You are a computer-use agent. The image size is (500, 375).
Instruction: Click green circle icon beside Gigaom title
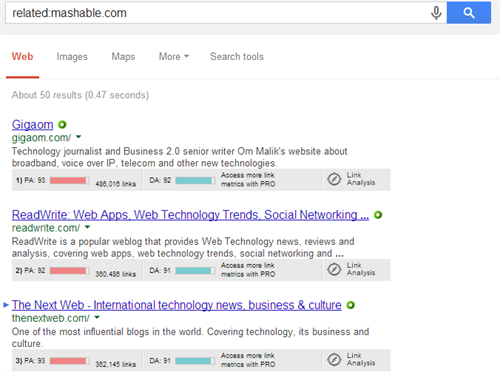[62, 125]
